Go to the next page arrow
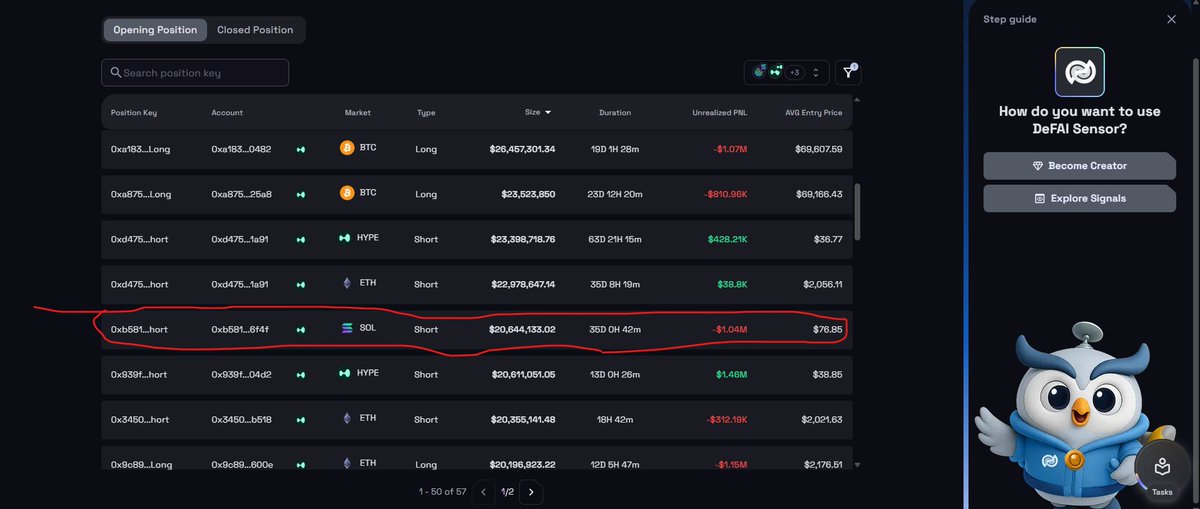Image resolution: width=1200 pixels, height=509 pixels. click(532, 492)
